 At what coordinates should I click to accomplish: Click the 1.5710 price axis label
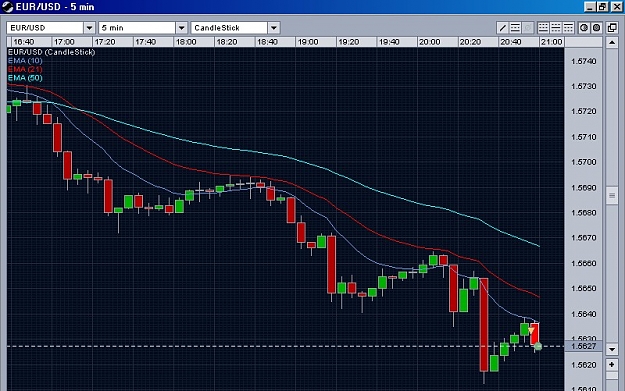pos(584,137)
